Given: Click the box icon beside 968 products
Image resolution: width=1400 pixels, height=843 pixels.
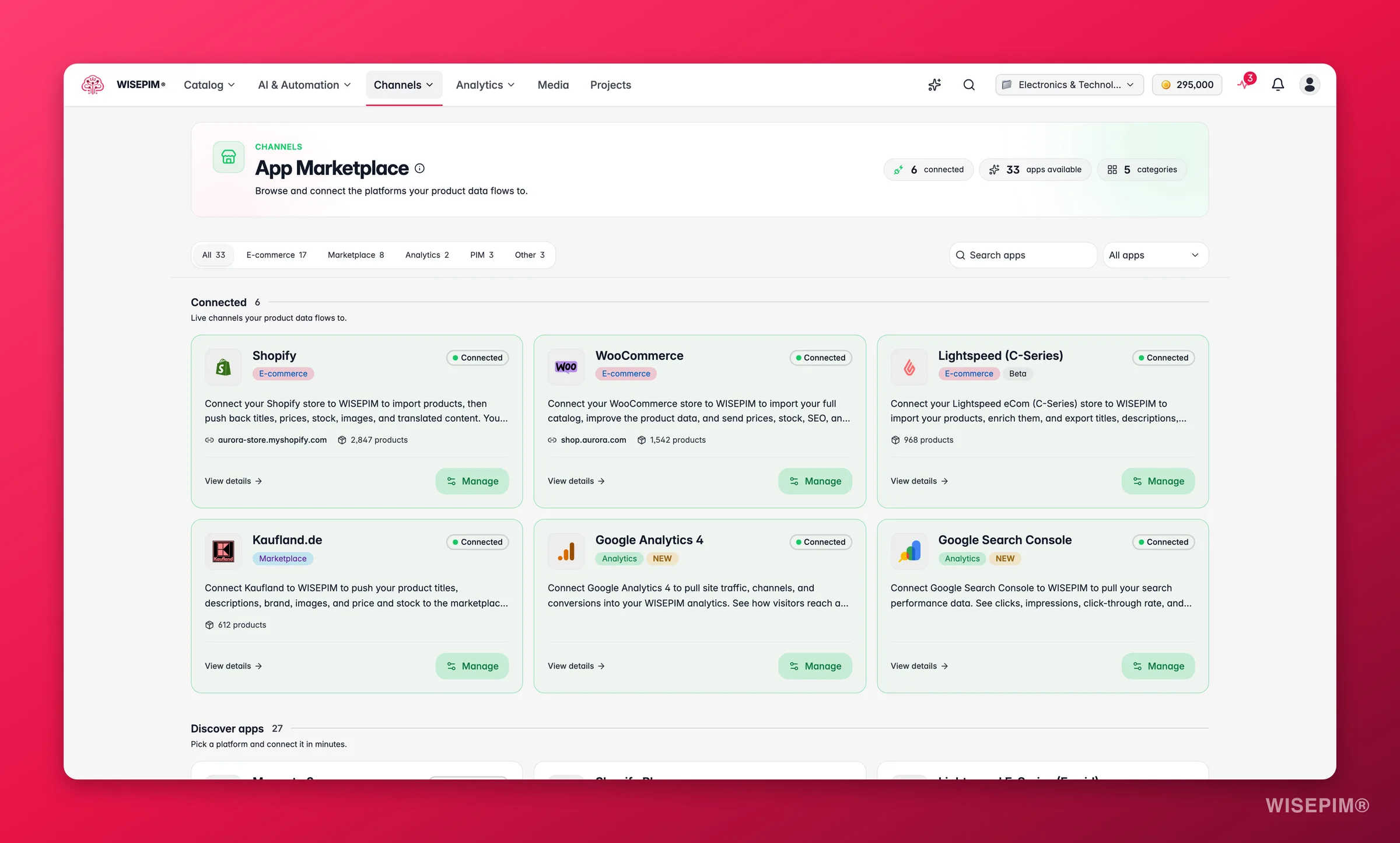Looking at the screenshot, I should point(895,440).
